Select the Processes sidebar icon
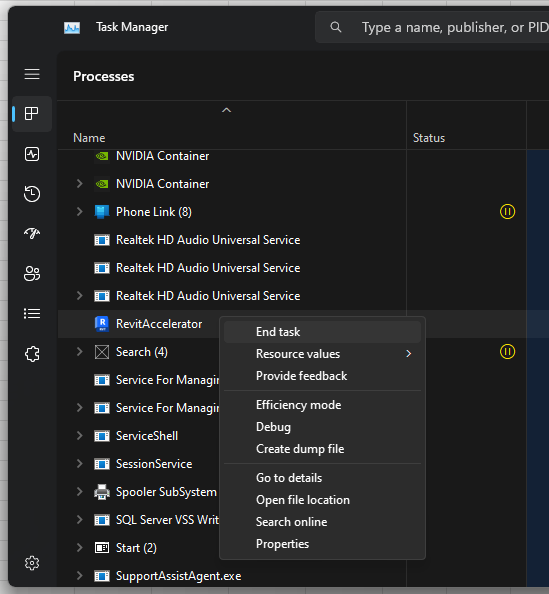Viewport: 549px width, 594px height. 32,114
